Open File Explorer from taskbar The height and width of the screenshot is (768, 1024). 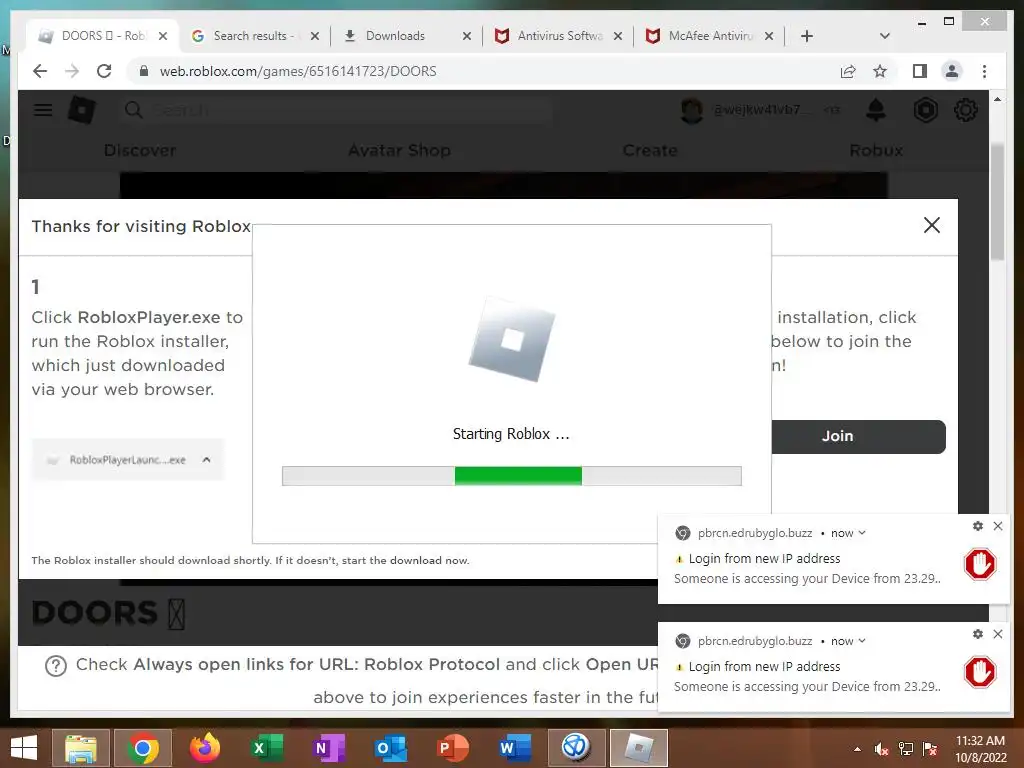[81, 748]
